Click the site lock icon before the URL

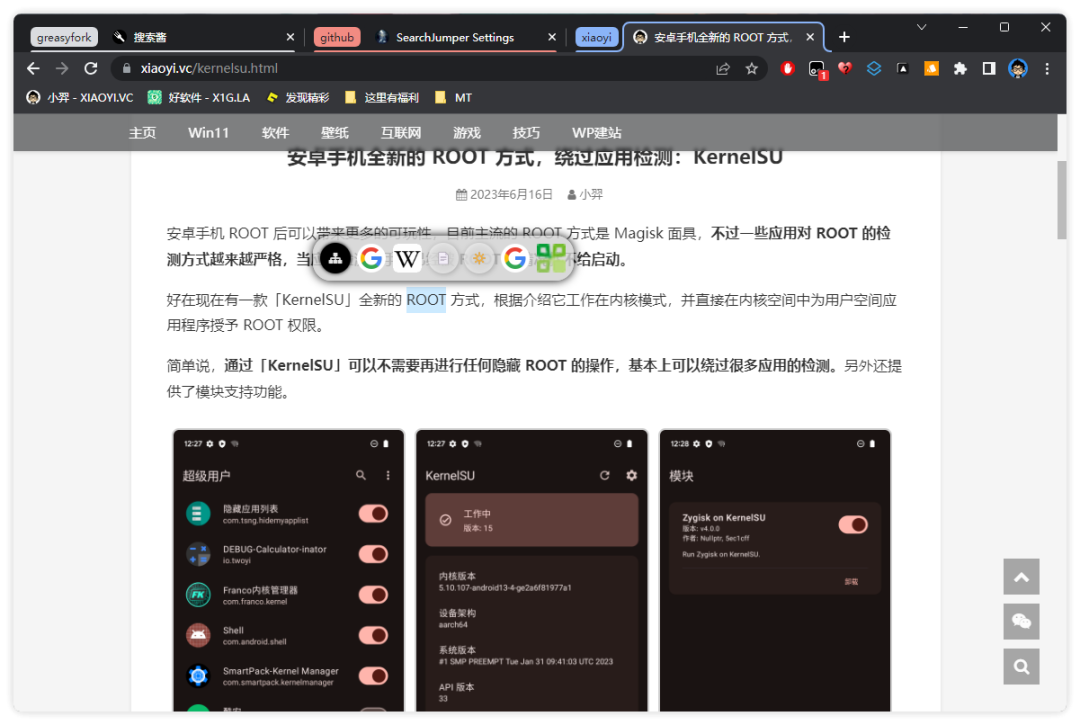127,68
